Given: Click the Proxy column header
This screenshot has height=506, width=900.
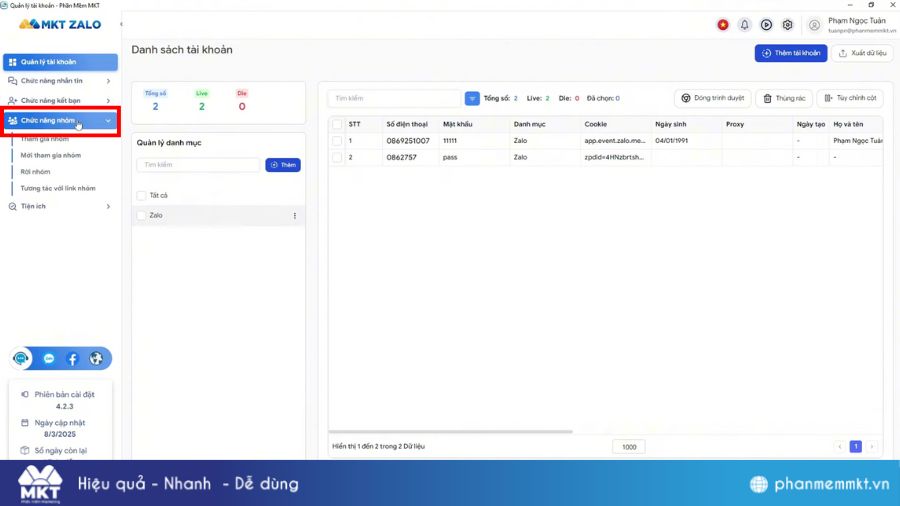Looking at the screenshot, I should (x=735, y=124).
